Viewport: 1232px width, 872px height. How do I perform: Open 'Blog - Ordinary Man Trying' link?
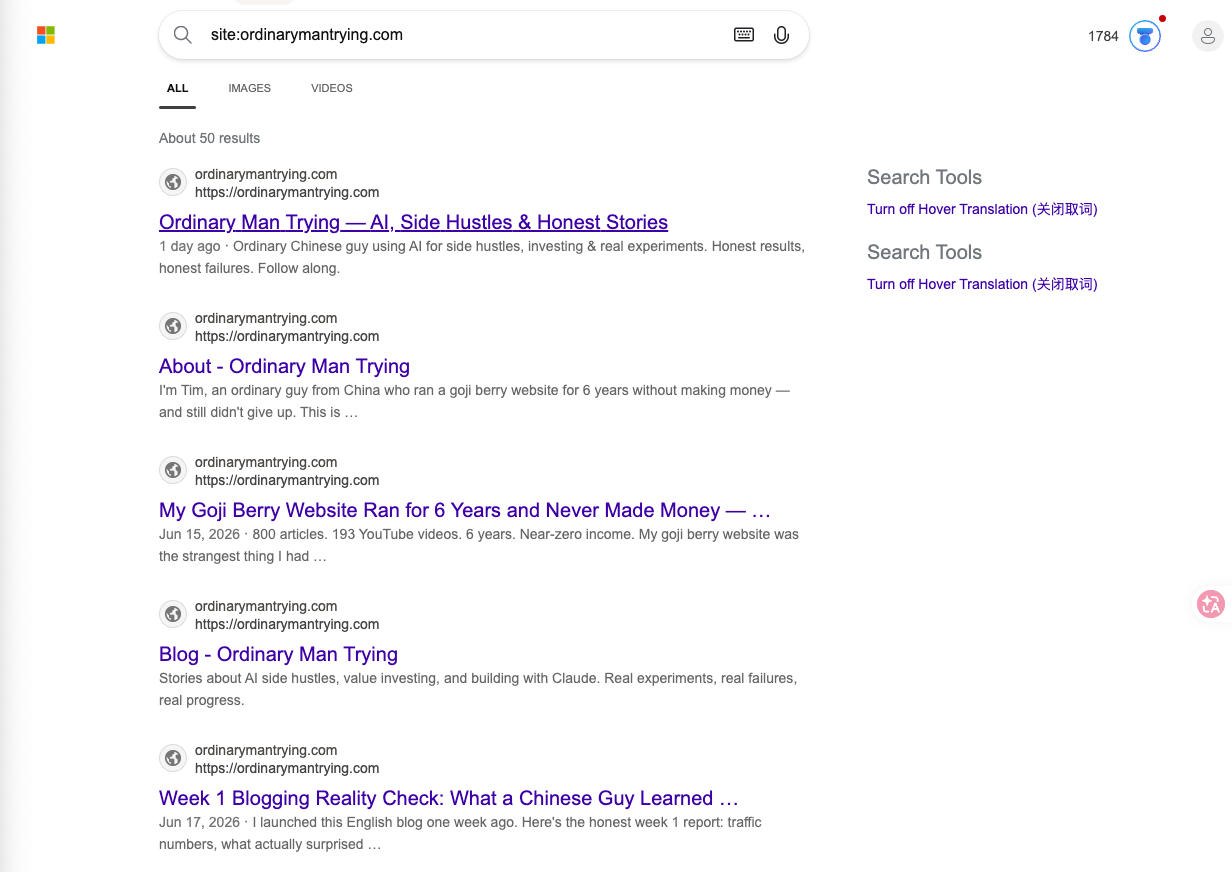(x=278, y=654)
